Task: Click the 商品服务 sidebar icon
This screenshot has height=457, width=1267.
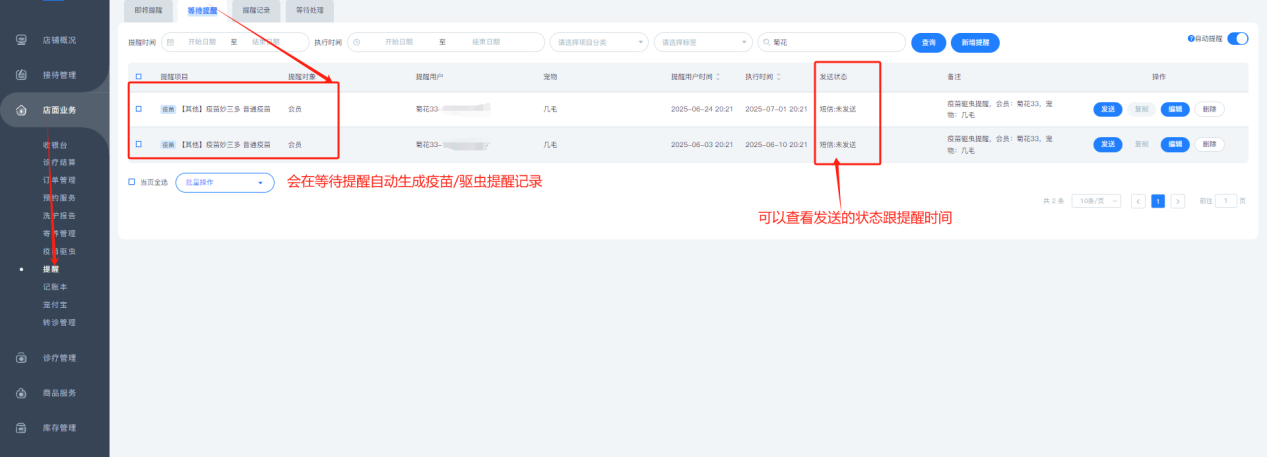Action: [21, 393]
